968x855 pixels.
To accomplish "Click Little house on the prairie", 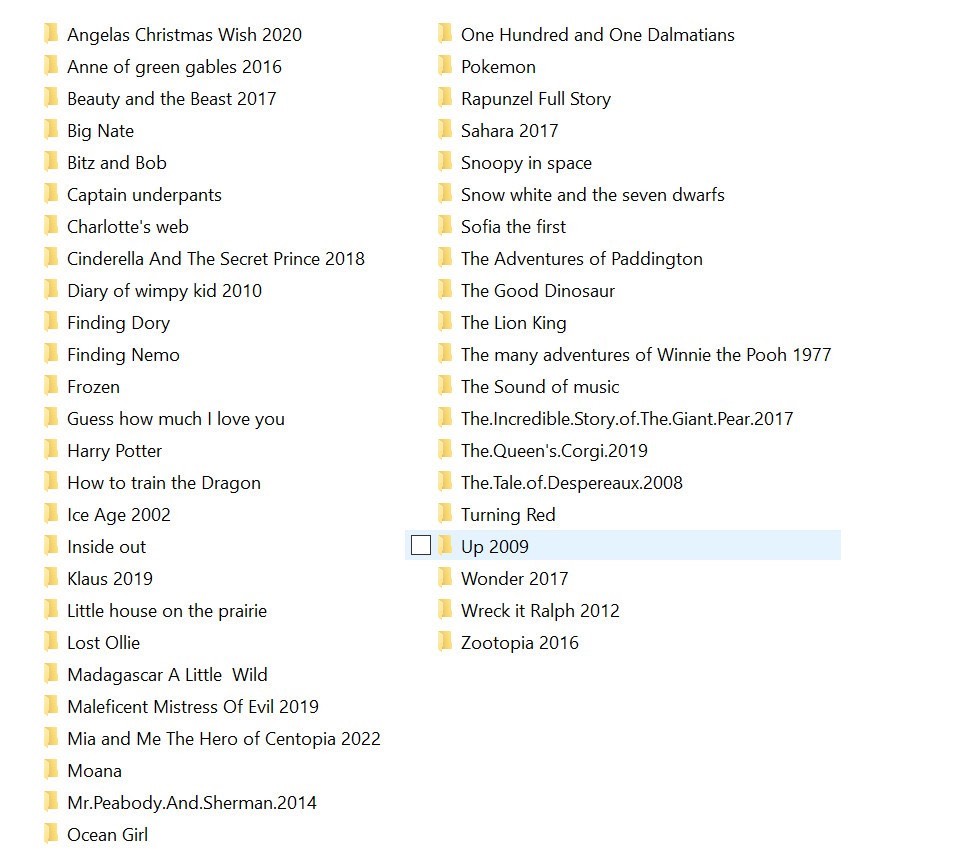I will click(x=167, y=611).
